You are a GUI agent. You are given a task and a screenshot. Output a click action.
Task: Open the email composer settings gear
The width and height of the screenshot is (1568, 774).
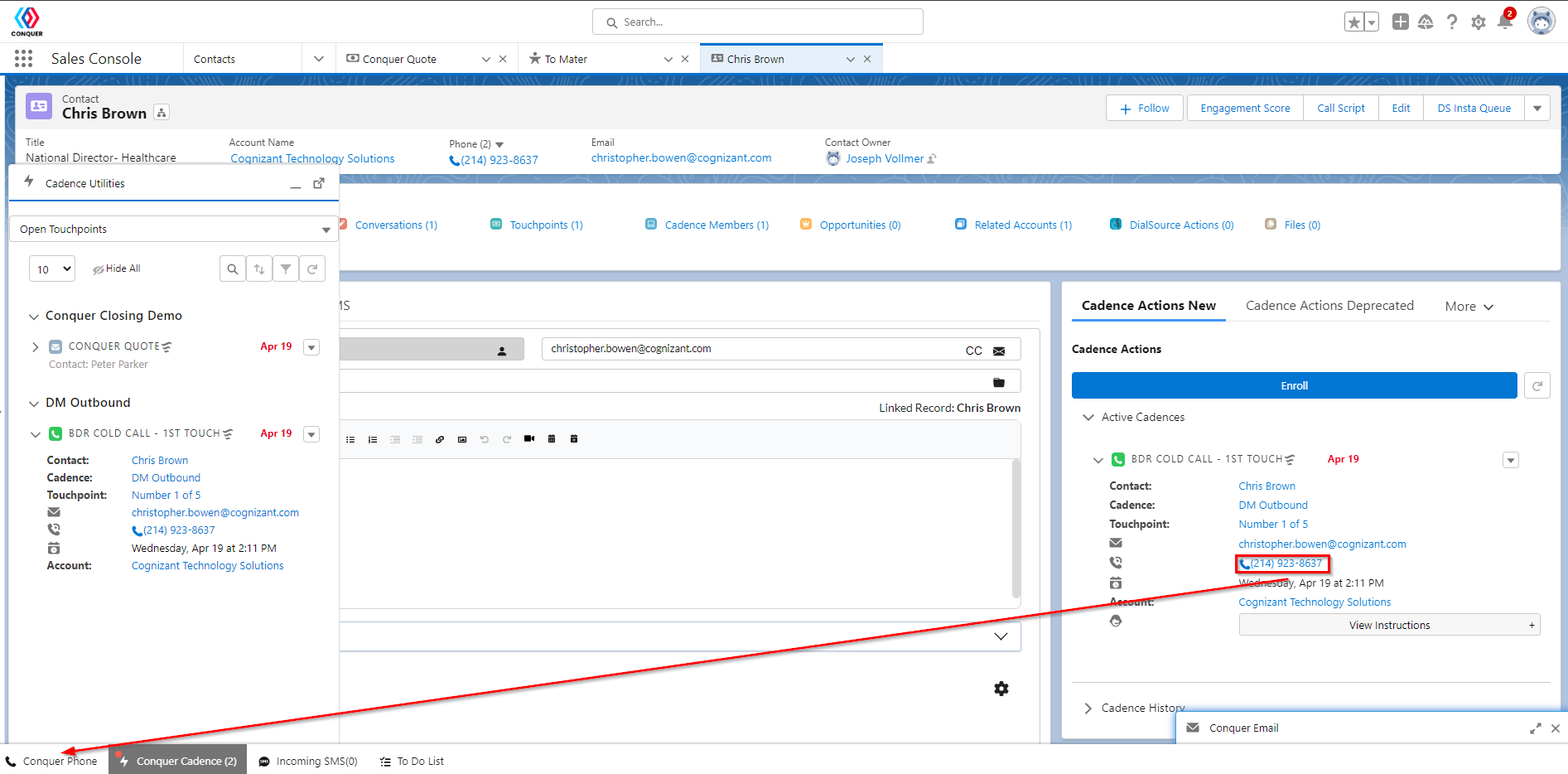tap(1001, 689)
